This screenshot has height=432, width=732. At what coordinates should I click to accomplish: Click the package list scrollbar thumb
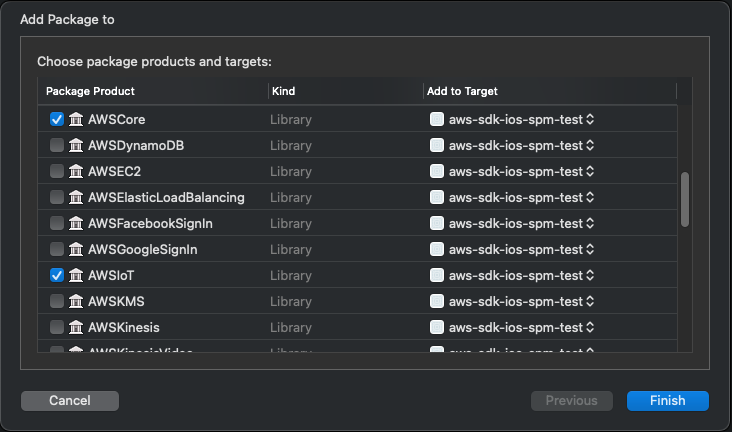pyautogui.click(x=685, y=199)
